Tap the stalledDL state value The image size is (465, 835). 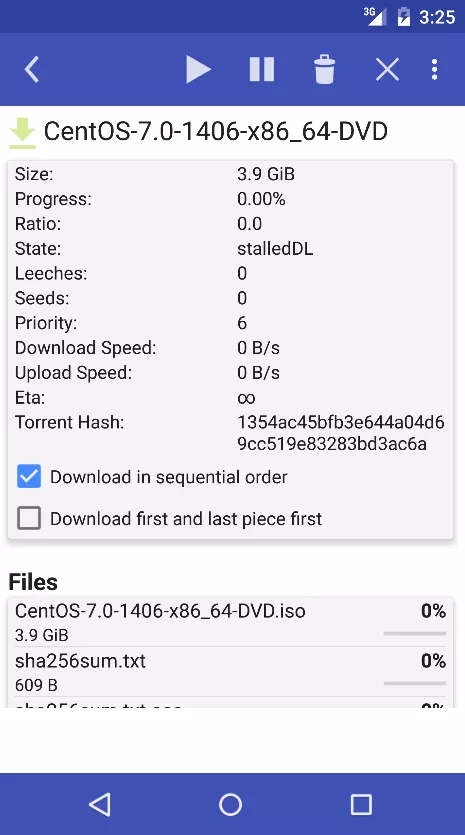(275, 249)
